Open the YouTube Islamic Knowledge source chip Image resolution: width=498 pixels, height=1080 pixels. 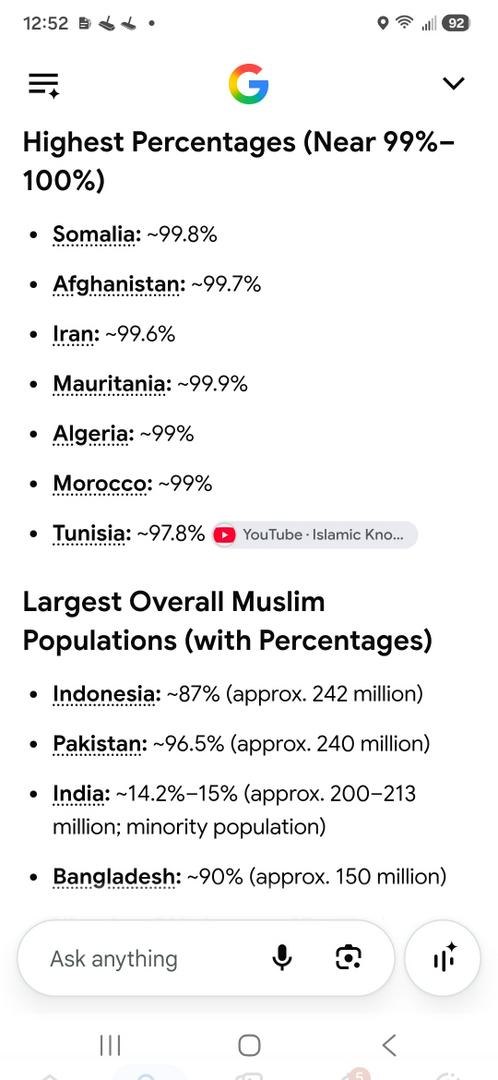click(315, 534)
